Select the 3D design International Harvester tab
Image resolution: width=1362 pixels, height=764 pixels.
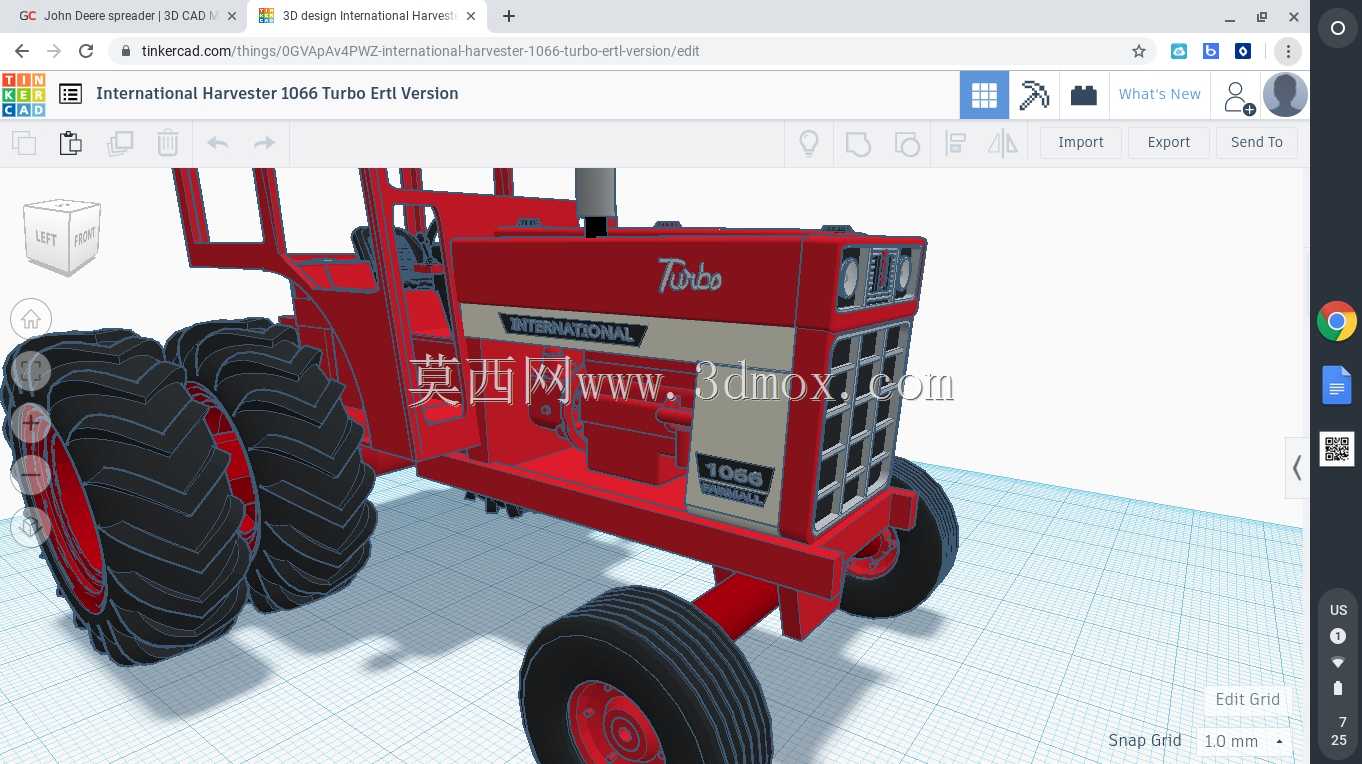click(x=368, y=16)
